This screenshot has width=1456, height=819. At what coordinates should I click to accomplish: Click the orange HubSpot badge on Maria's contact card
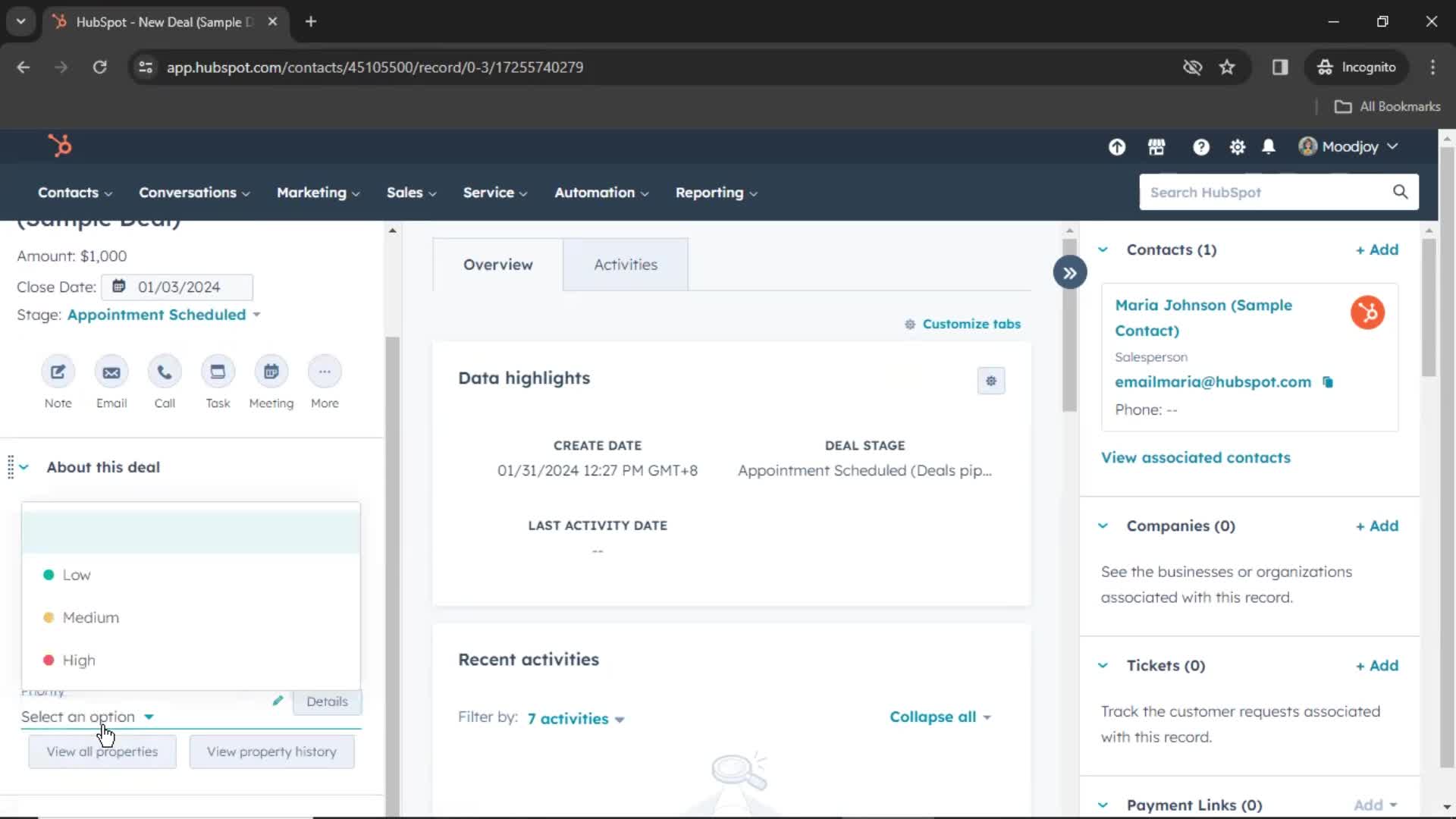[x=1367, y=312]
